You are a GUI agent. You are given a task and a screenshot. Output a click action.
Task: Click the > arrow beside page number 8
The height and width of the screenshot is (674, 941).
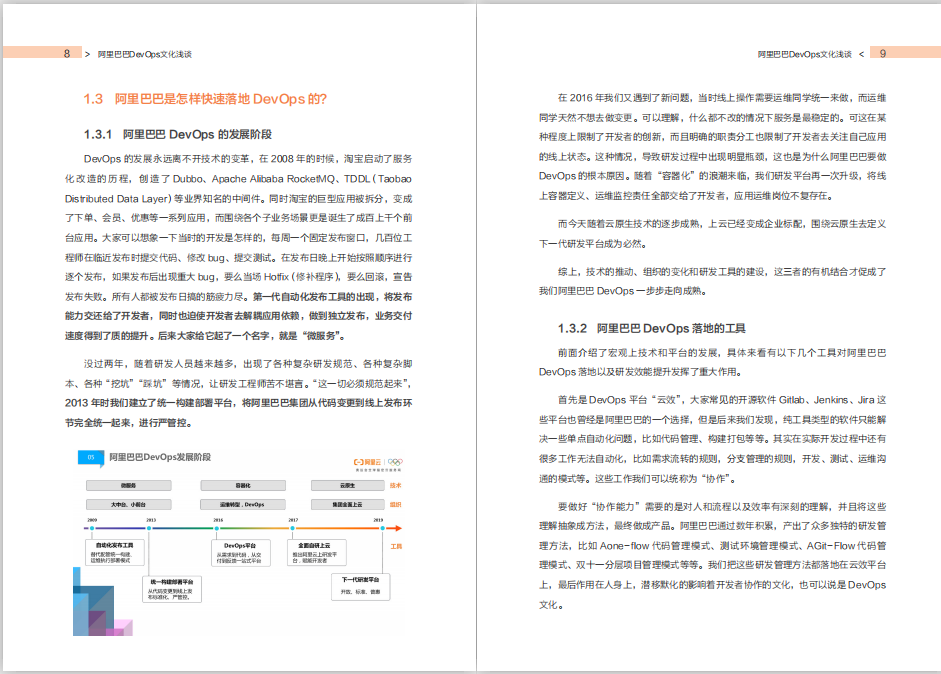point(87,54)
